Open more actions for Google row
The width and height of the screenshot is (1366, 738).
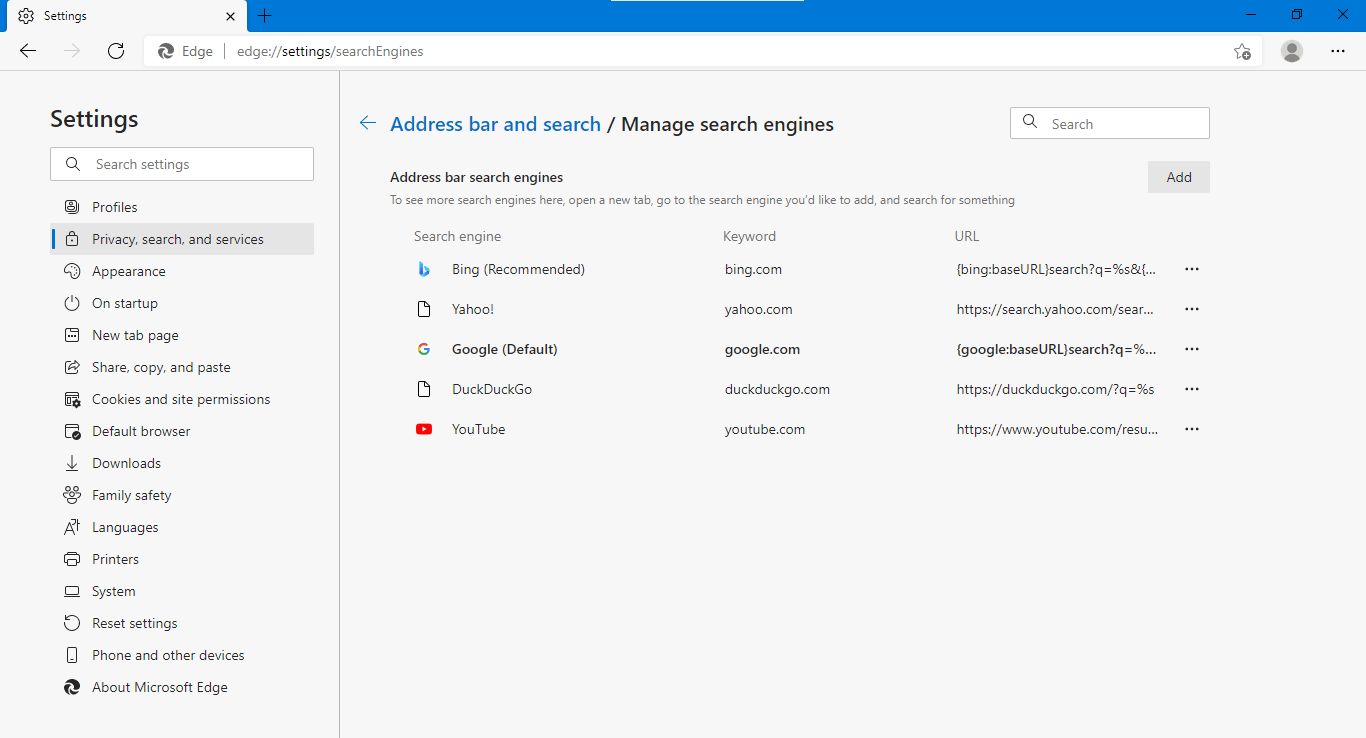(1191, 349)
